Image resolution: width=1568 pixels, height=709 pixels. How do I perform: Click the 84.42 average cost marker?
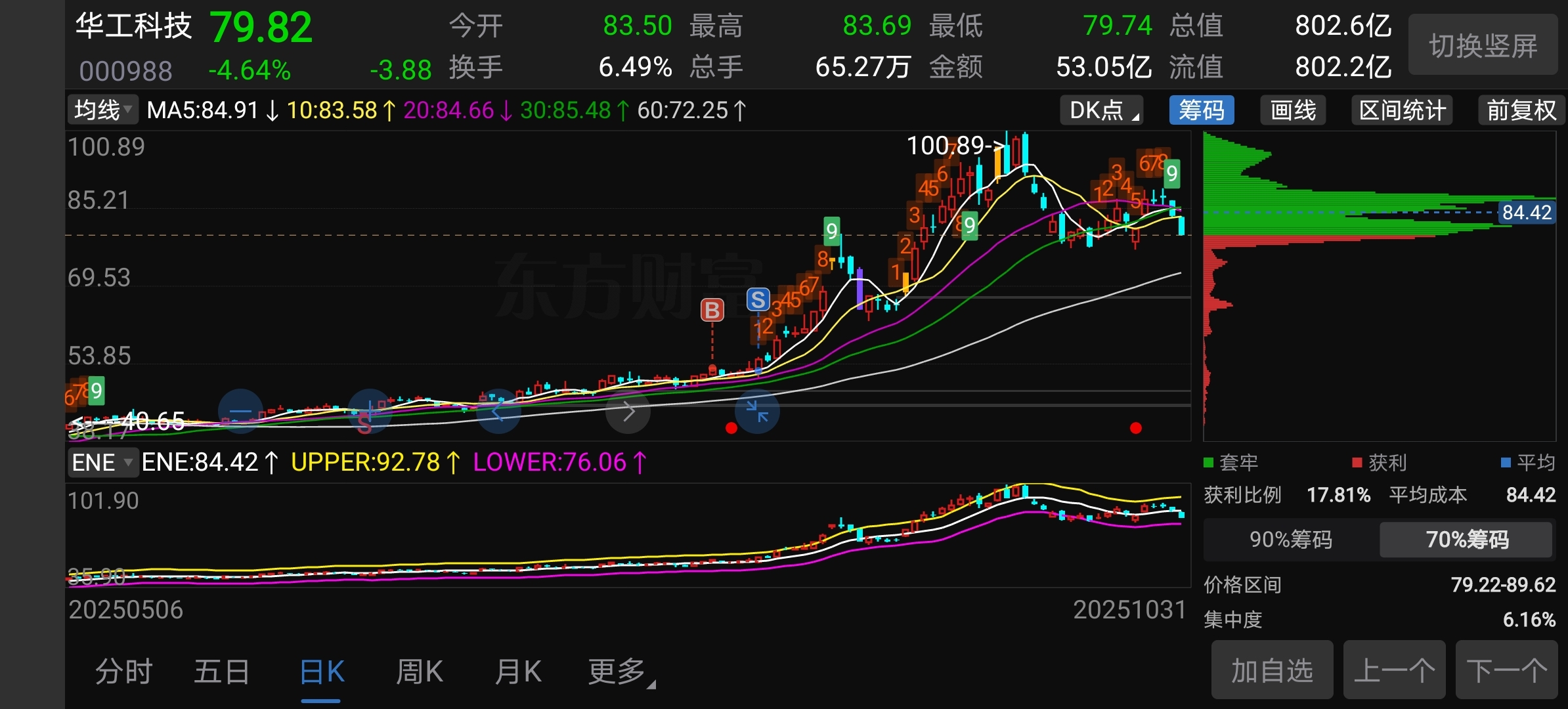[1526, 213]
